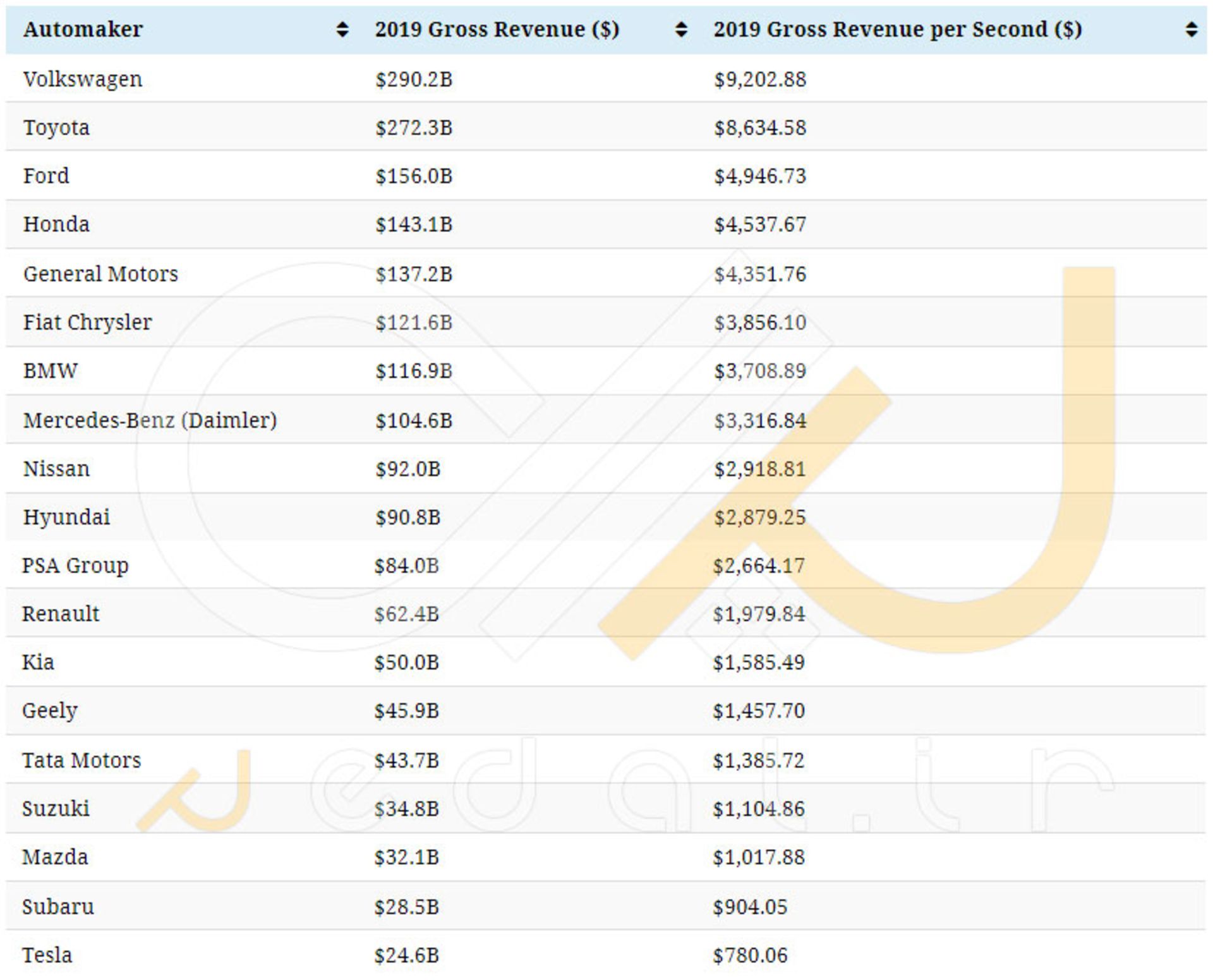Select the Volkswagen row name

click(83, 80)
